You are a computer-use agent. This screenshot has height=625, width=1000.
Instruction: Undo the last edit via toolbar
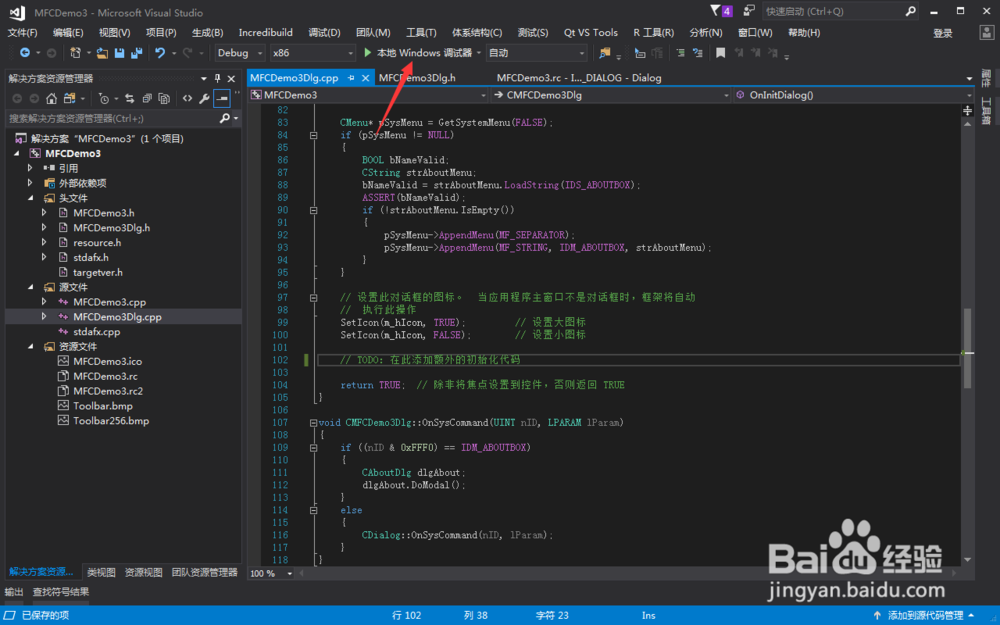(159, 53)
